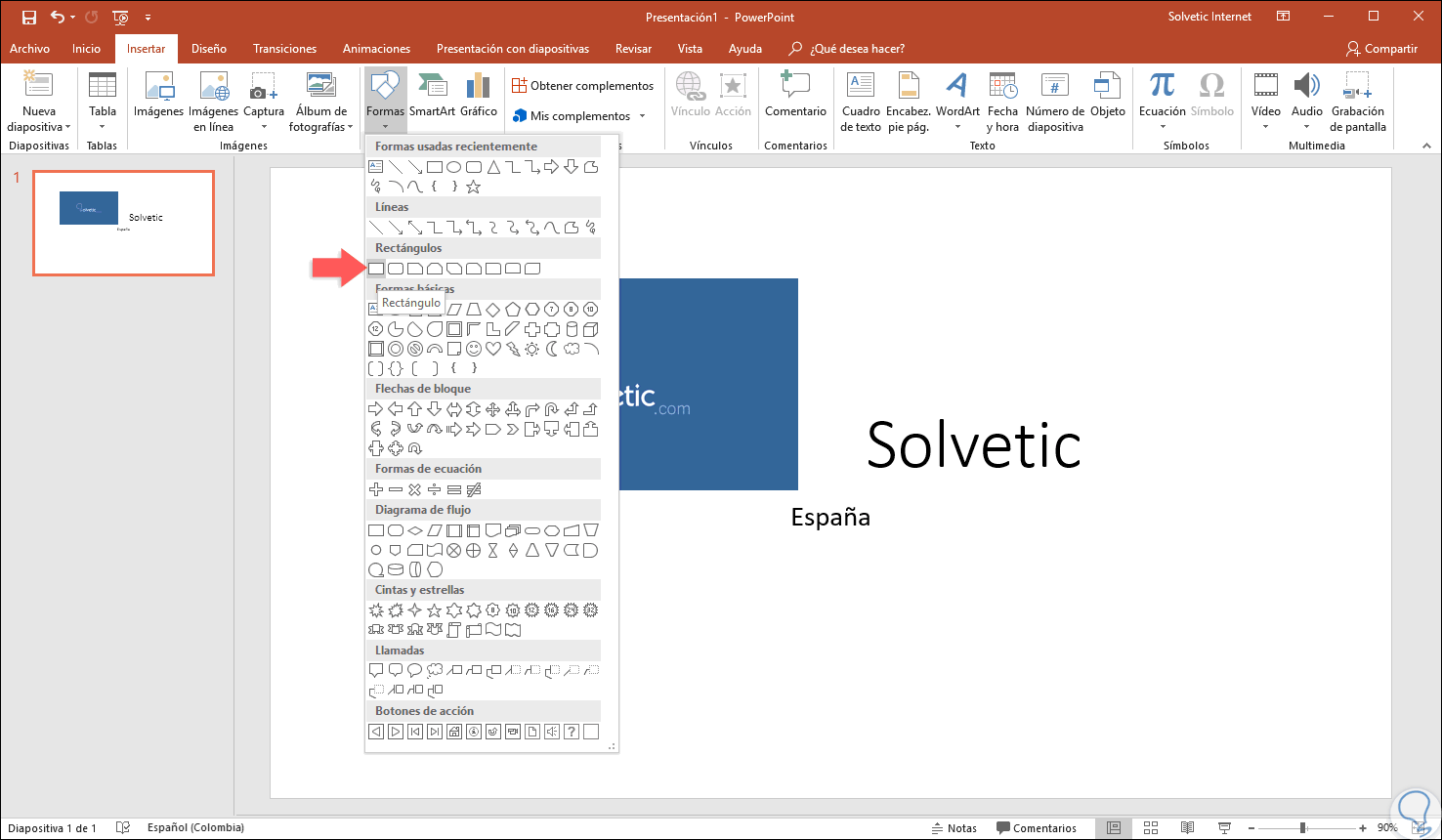Pick the 5-point star in recently used shapes
This screenshot has width=1442, height=840.
point(474,187)
